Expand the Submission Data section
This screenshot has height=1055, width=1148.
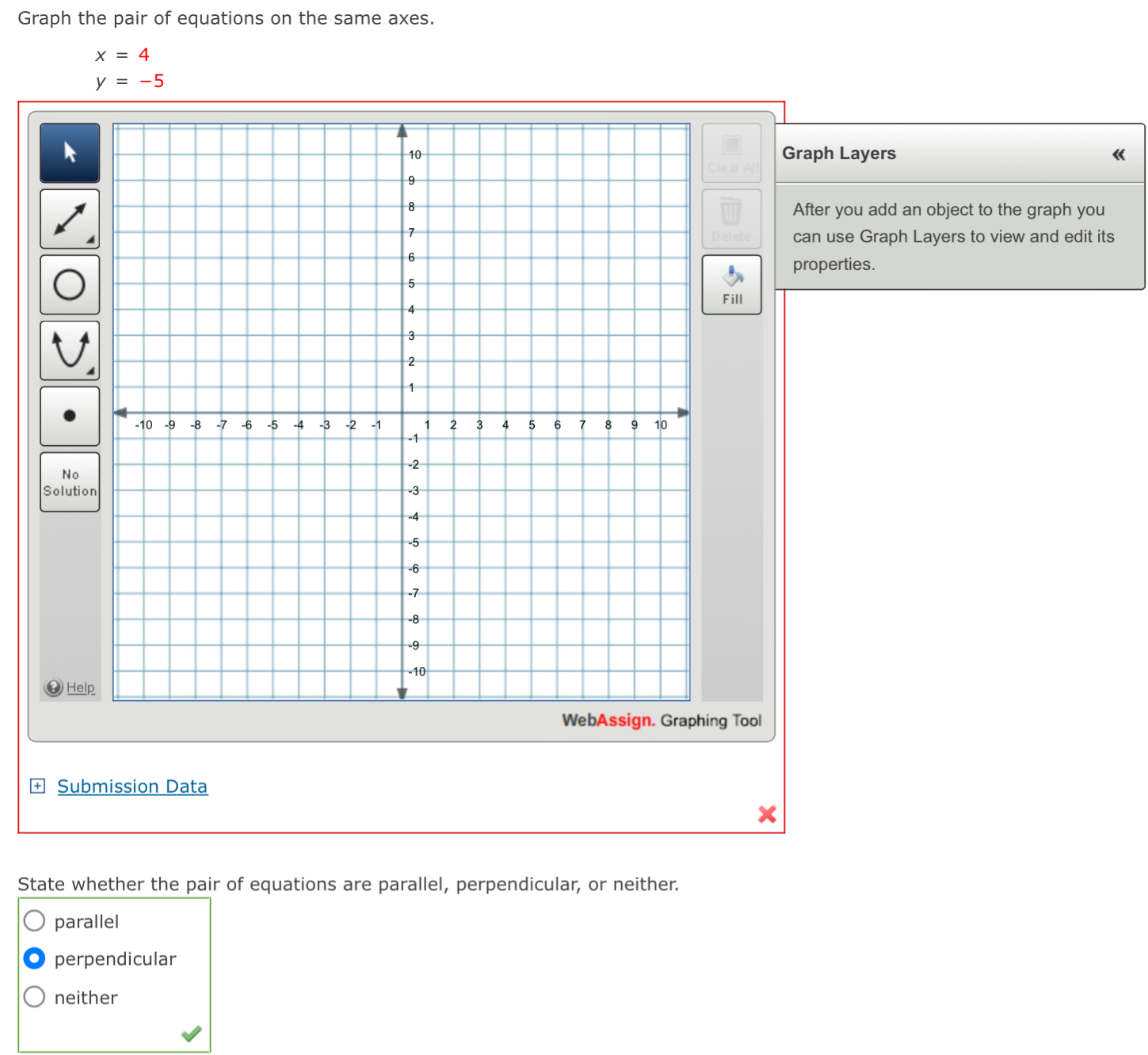[36, 786]
